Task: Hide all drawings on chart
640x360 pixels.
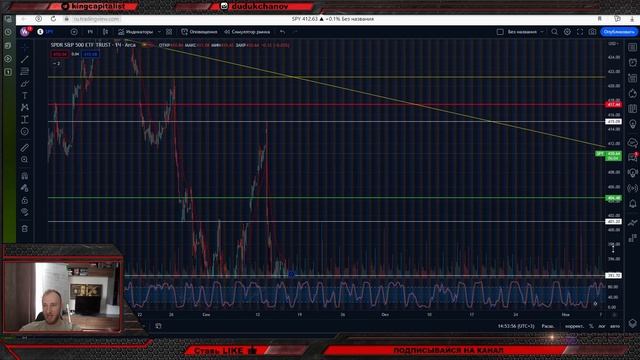Action: [x=24, y=212]
